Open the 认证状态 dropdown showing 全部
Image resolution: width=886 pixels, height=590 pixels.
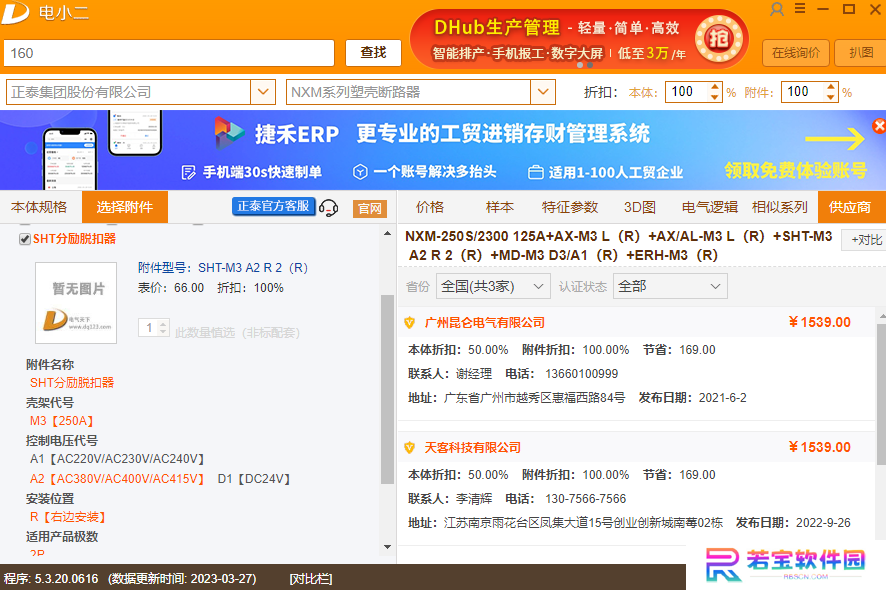[670, 287]
